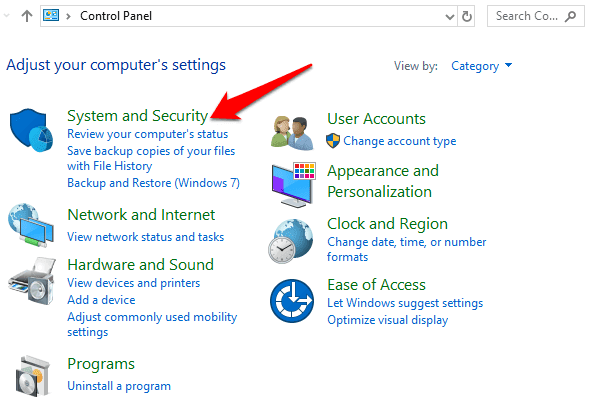Screen dimensions: 590x407
Task: Click Change account type link
Action: tap(400, 141)
